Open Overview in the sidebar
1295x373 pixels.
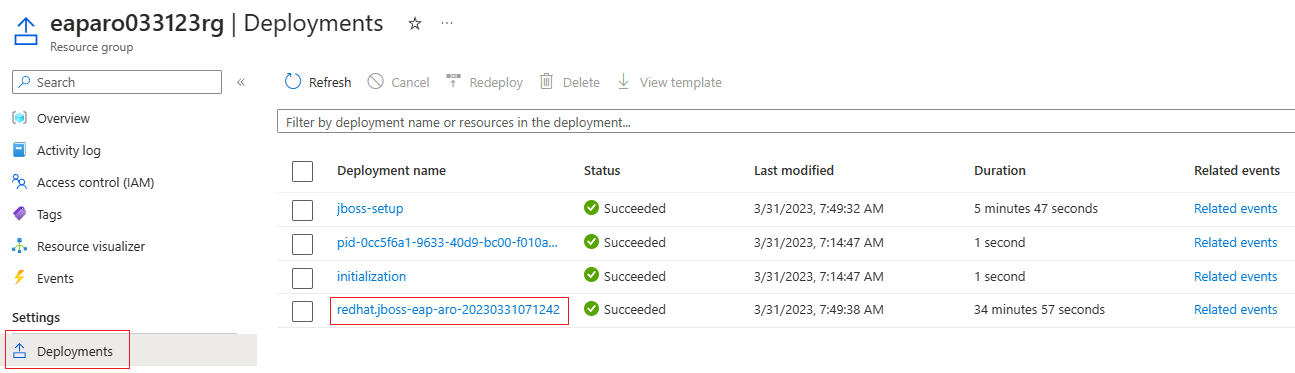pos(63,118)
